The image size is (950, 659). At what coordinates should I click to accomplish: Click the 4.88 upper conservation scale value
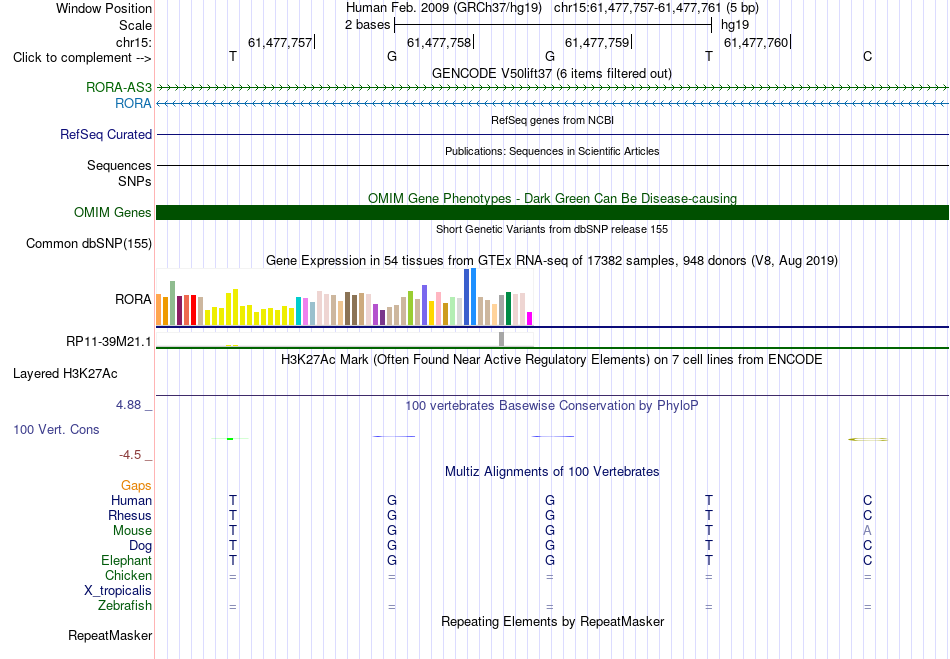[x=128, y=405]
